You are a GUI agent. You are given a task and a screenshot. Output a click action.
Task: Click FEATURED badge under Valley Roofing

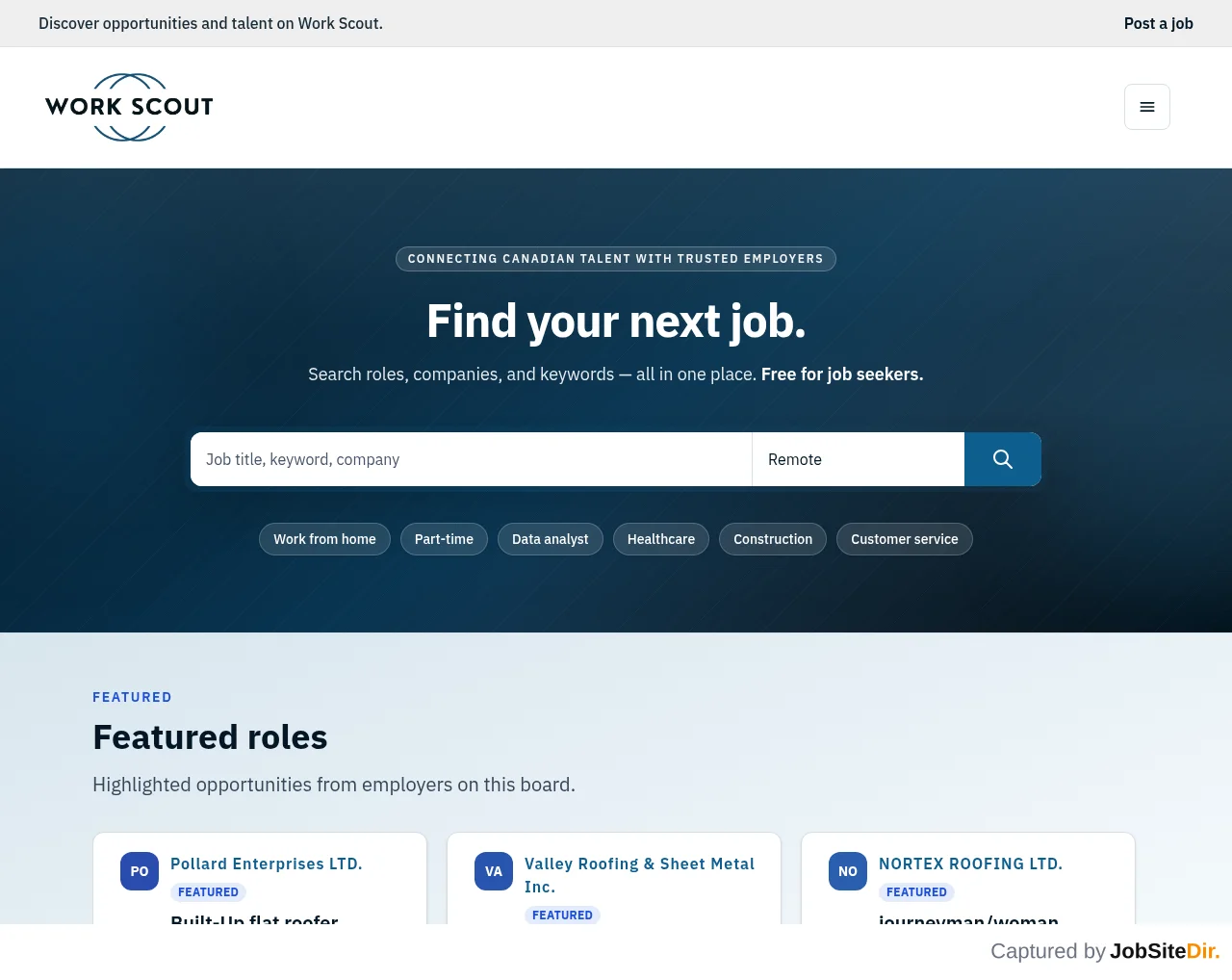pyautogui.click(x=562, y=916)
